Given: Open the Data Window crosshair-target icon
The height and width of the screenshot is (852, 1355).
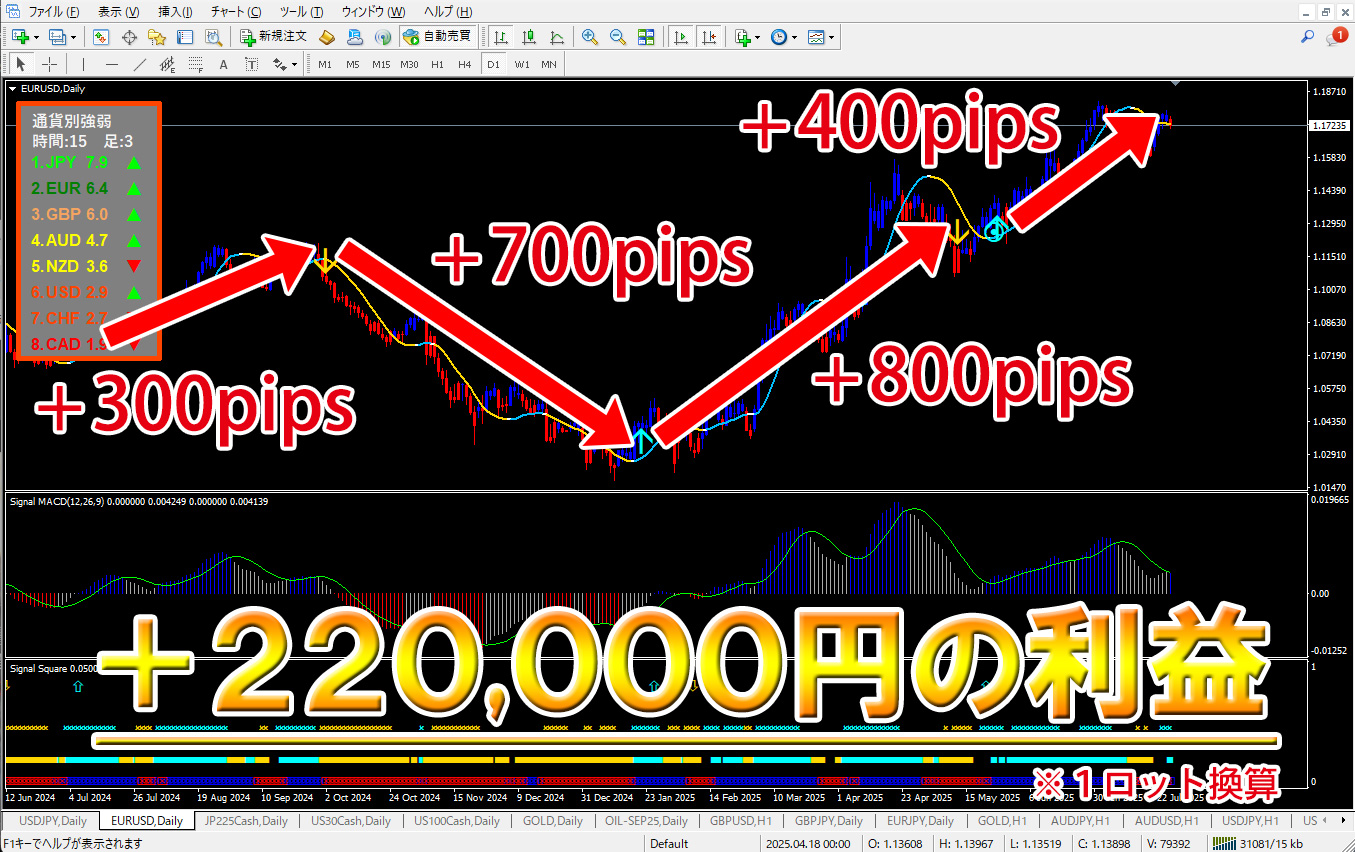Looking at the screenshot, I should tap(129, 37).
